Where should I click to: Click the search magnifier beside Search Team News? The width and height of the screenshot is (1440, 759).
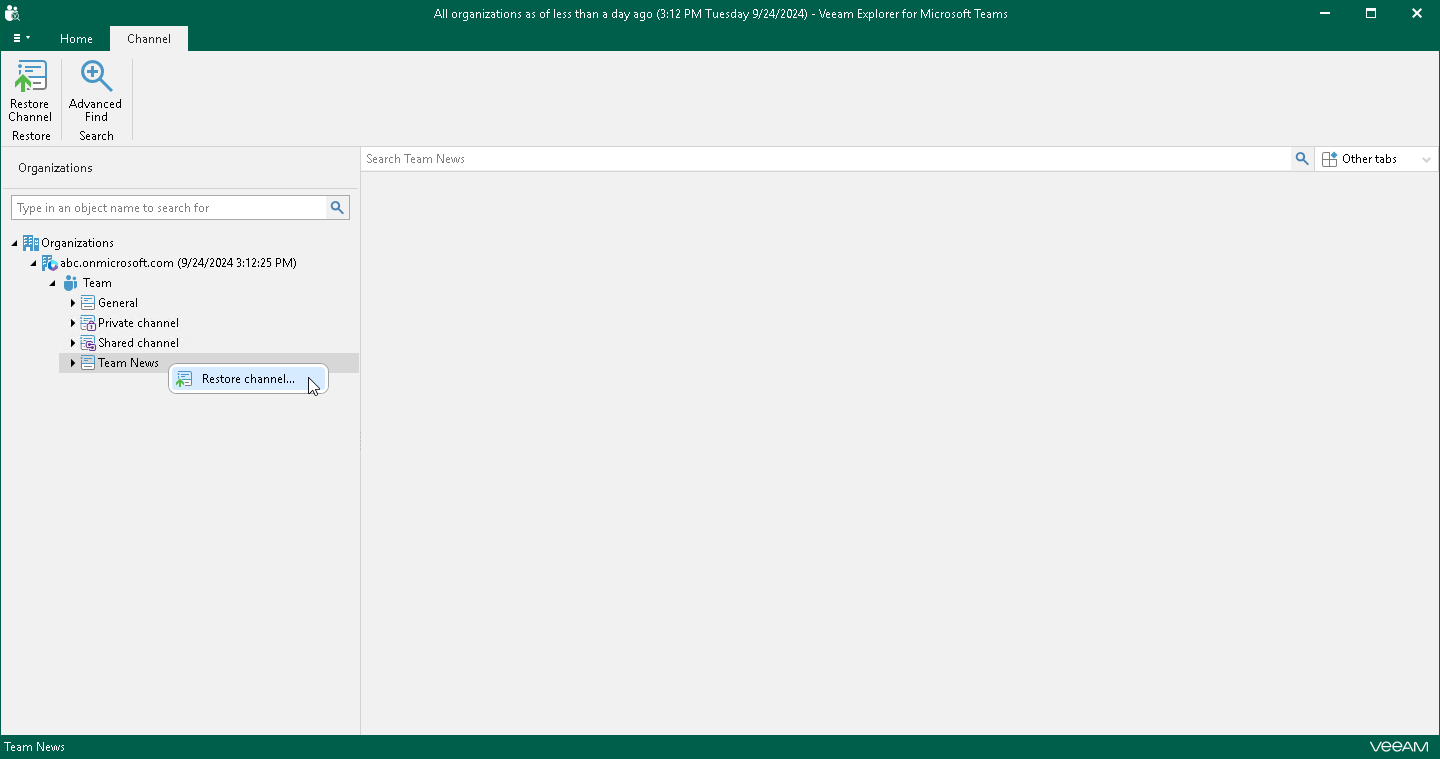[x=1302, y=158]
